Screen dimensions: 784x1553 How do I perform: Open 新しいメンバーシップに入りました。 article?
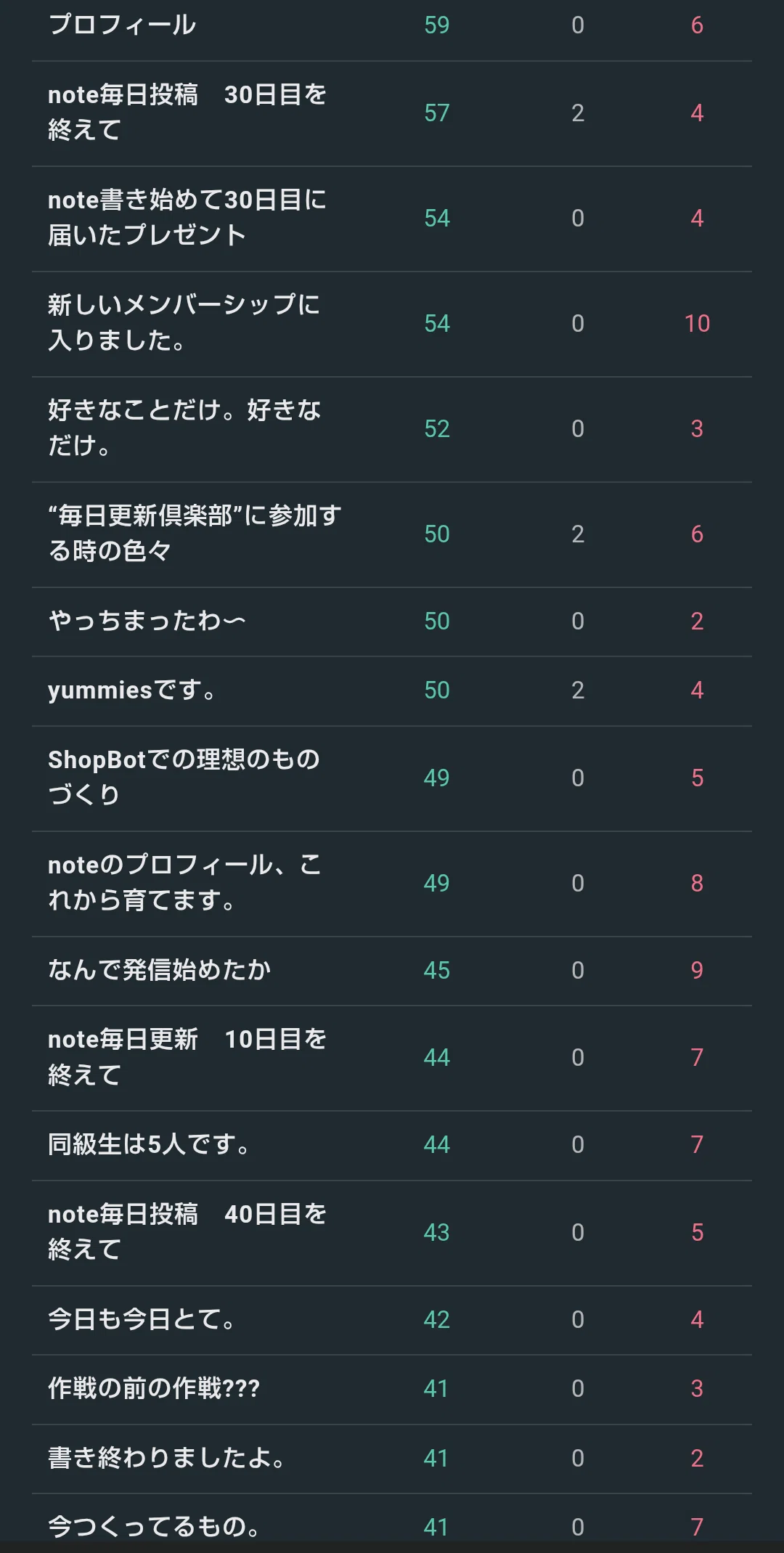392,324
